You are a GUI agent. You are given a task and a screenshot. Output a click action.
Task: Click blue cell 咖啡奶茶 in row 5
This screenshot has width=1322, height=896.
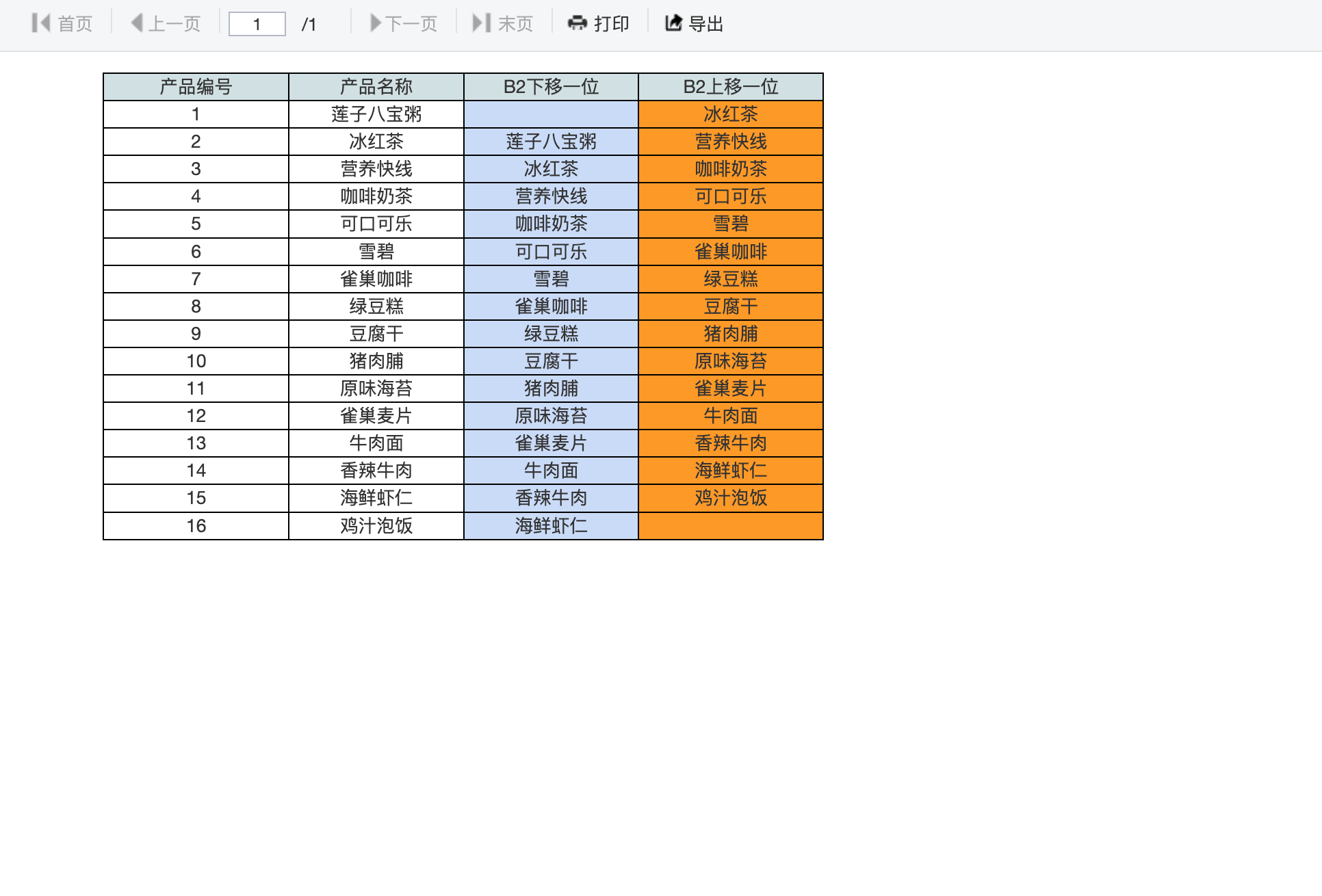(552, 224)
